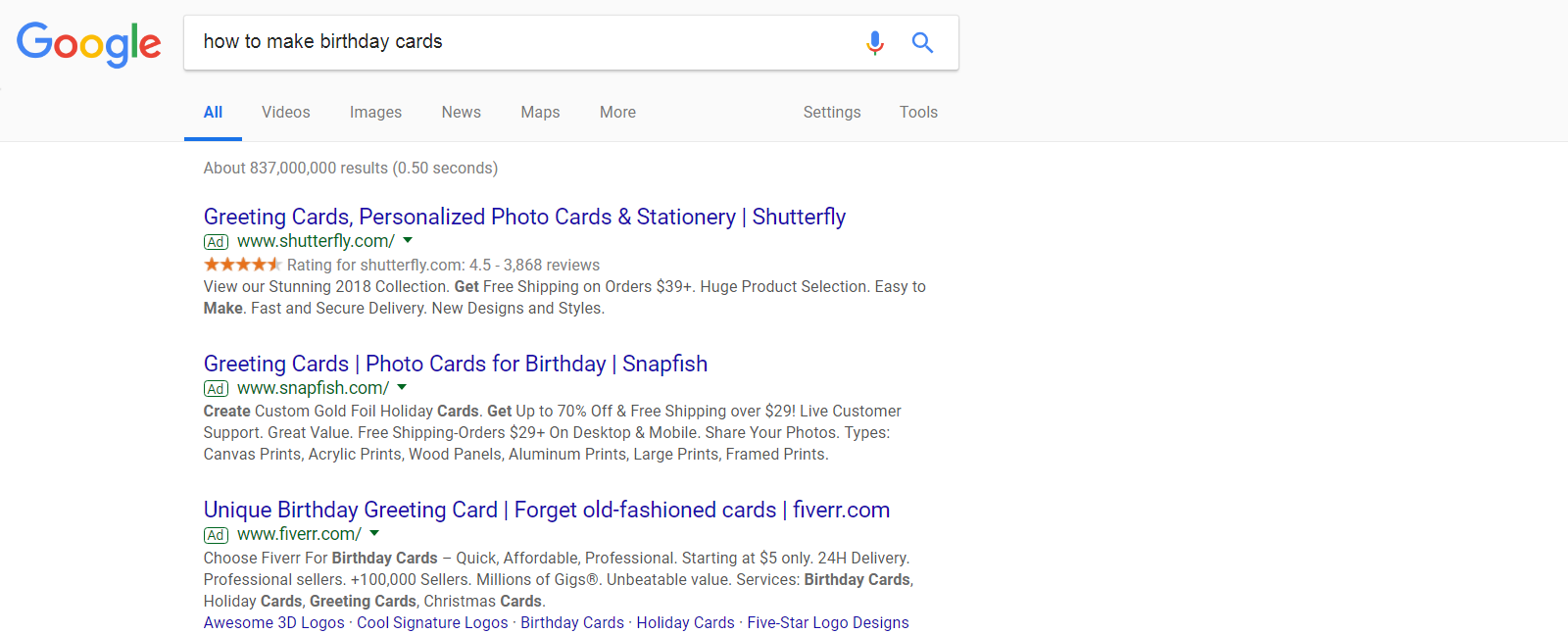Follow the Awesome 3D Logos sitelink
Viewport: 1568px width, 634px height.
273,623
